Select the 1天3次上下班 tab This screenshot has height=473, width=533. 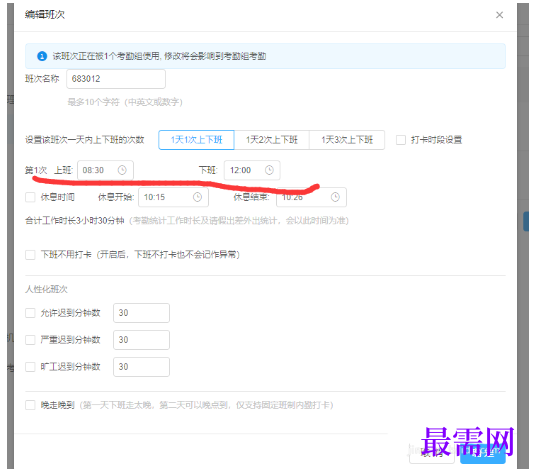point(347,140)
